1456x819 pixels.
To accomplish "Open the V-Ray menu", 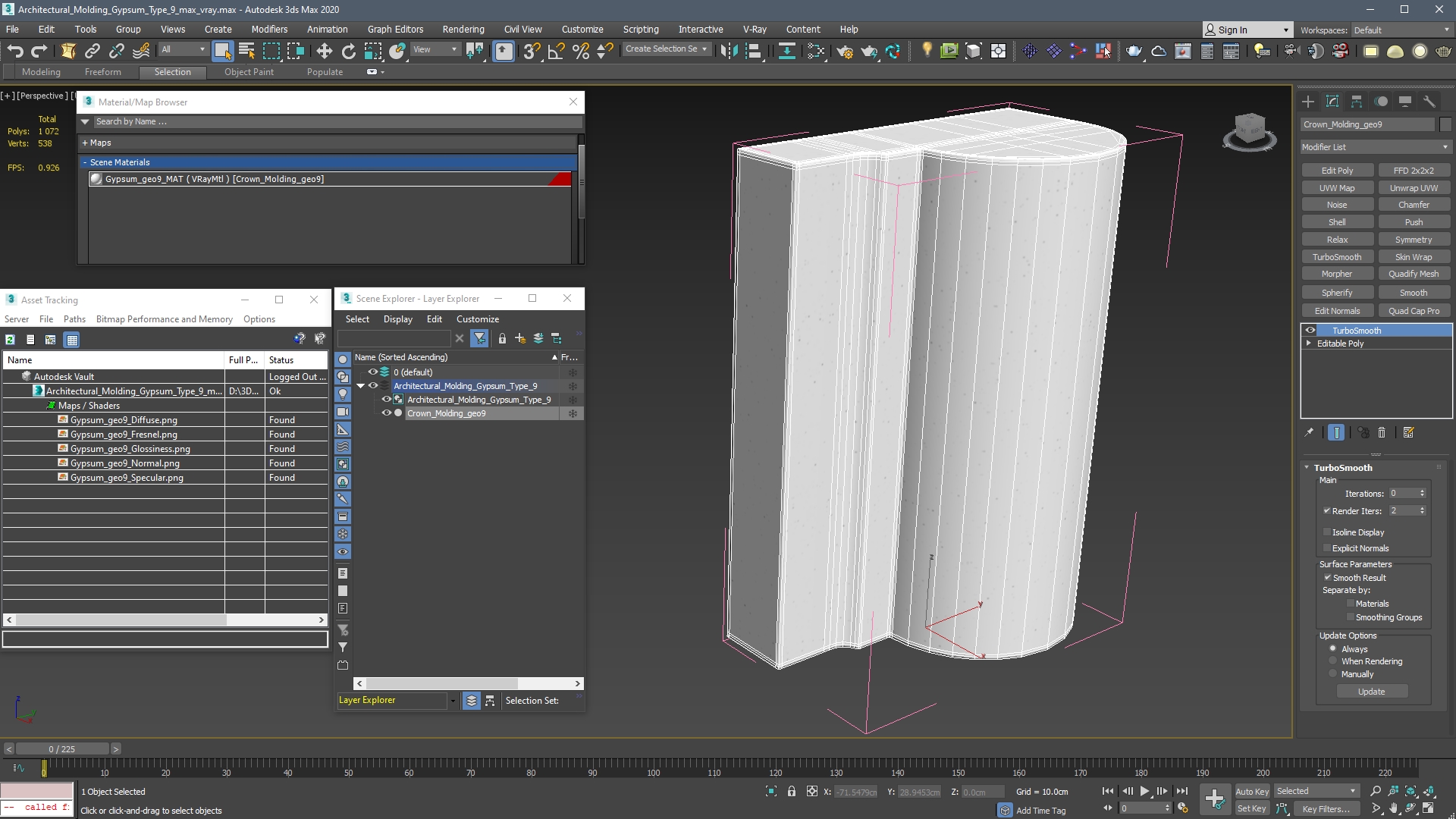I will point(755,30).
